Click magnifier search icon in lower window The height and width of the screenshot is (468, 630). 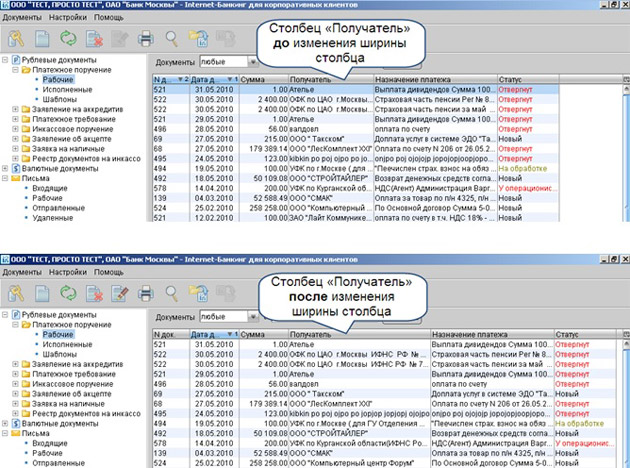point(172,293)
